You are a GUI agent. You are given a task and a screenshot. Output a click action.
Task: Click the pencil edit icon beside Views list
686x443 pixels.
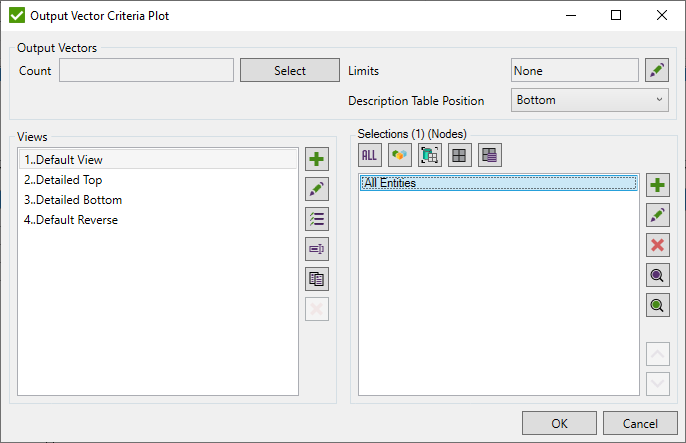pos(317,189)
